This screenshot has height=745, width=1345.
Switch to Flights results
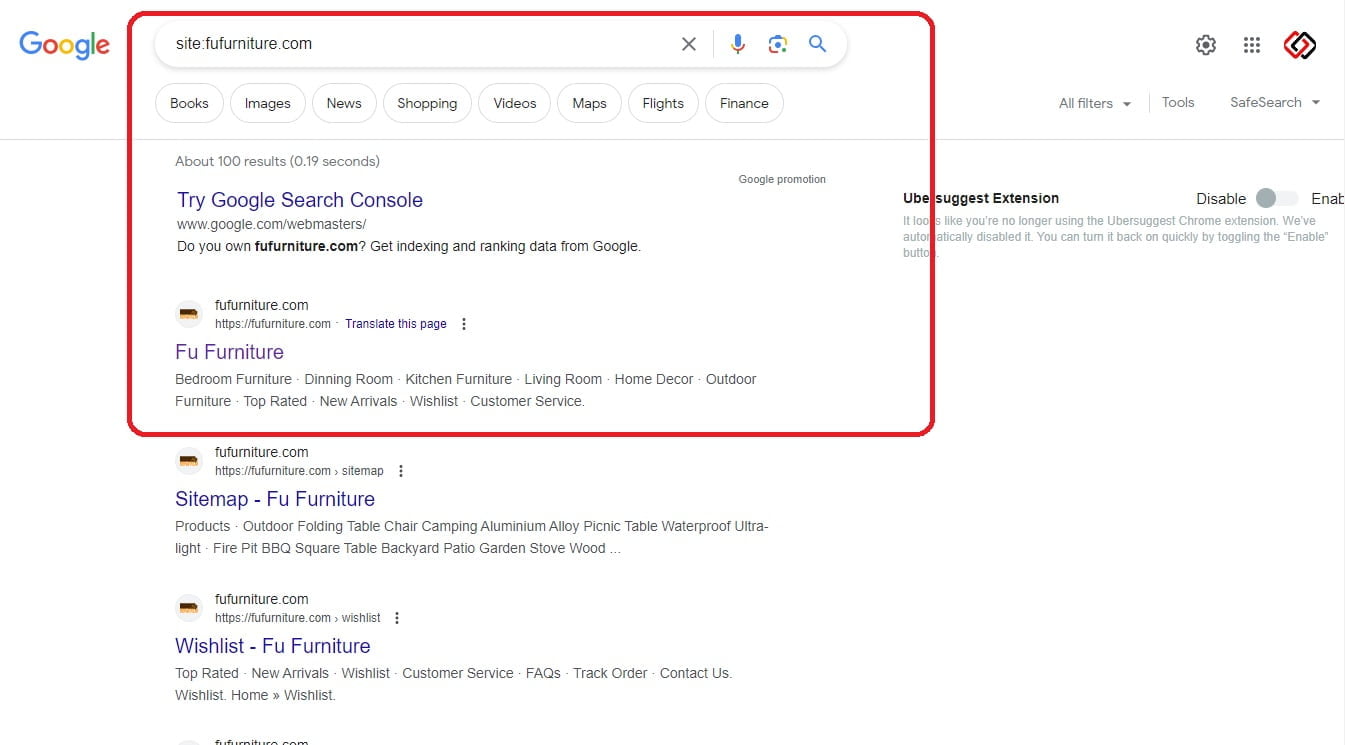pos(663,103)
